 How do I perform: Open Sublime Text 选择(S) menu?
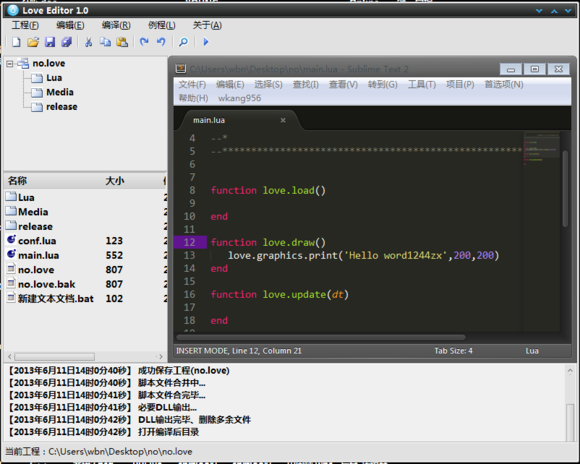(x=268, y=84)
